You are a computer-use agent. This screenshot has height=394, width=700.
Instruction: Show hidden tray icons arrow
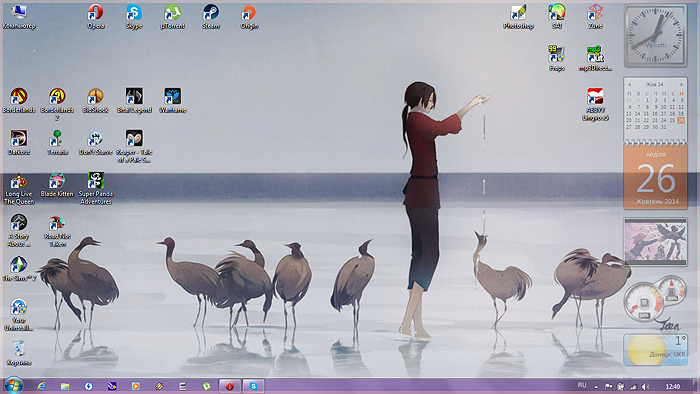click(596, 386)
